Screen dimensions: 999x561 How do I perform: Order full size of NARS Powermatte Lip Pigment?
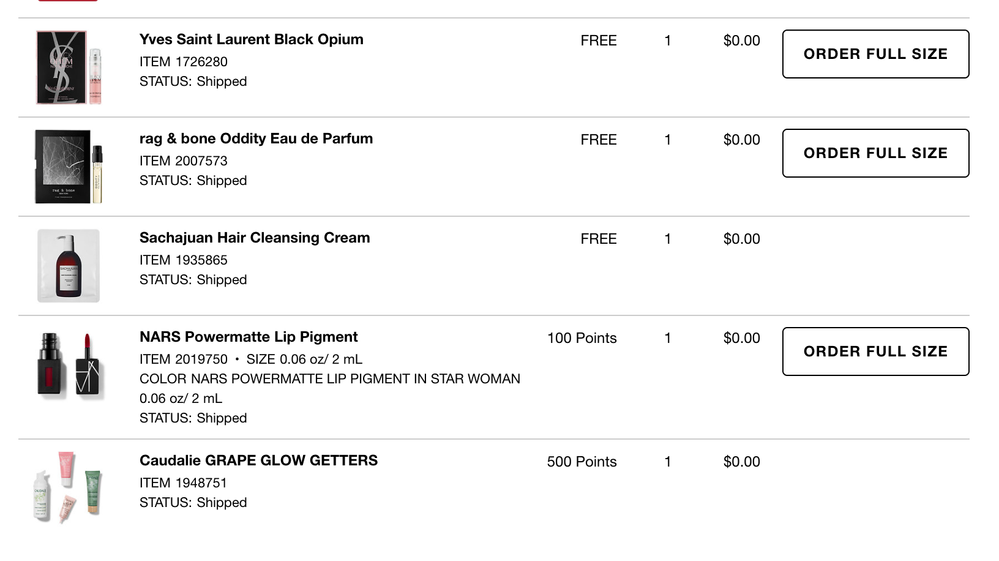[875, 351]
